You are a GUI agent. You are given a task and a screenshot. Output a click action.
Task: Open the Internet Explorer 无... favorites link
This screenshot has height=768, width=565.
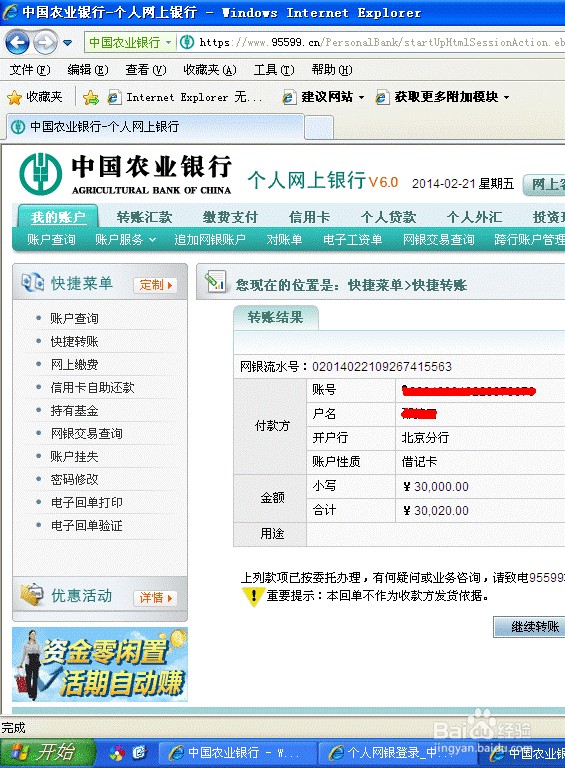click(x=186, y=97)
